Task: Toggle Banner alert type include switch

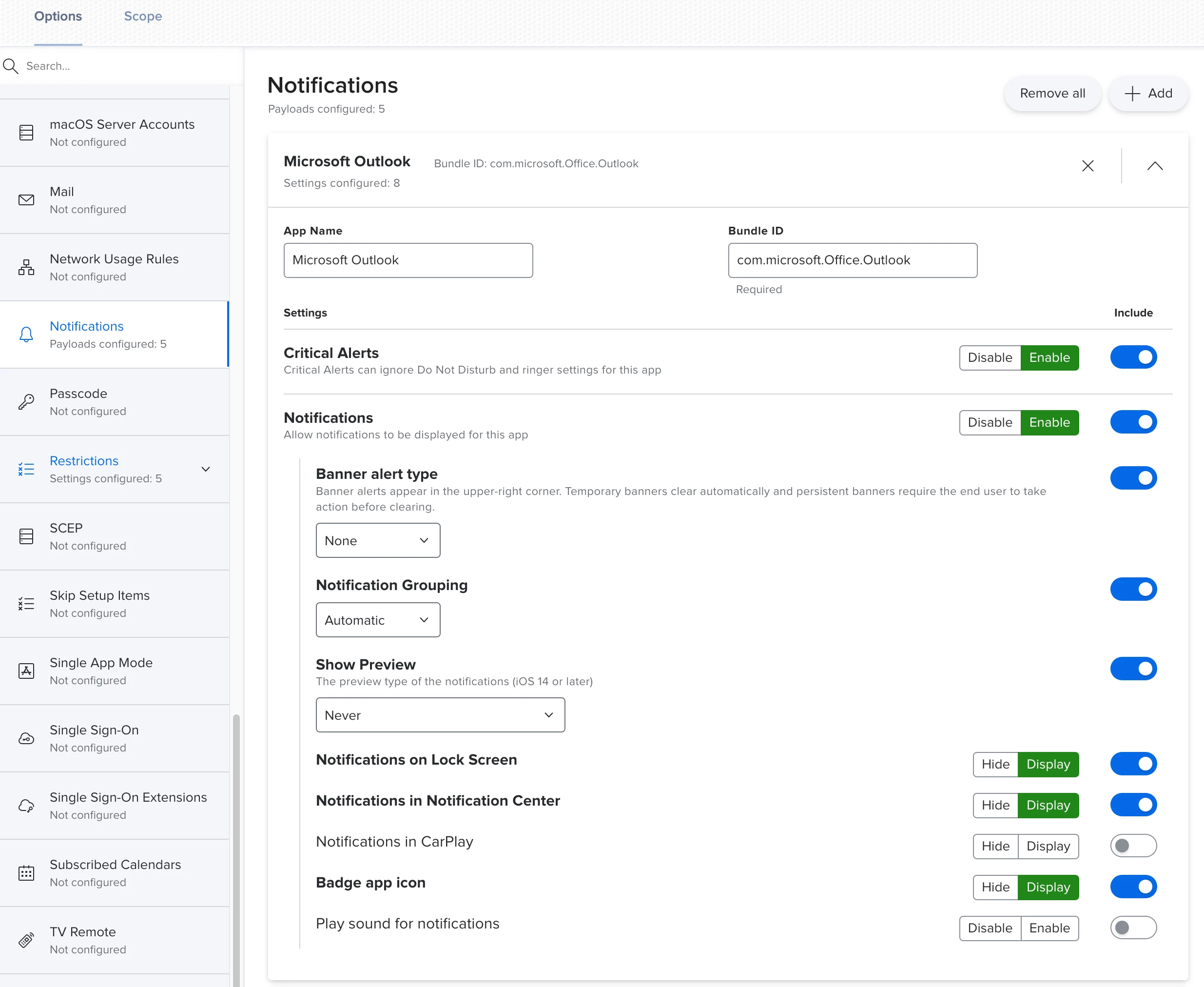Action: coord(1133,478)
